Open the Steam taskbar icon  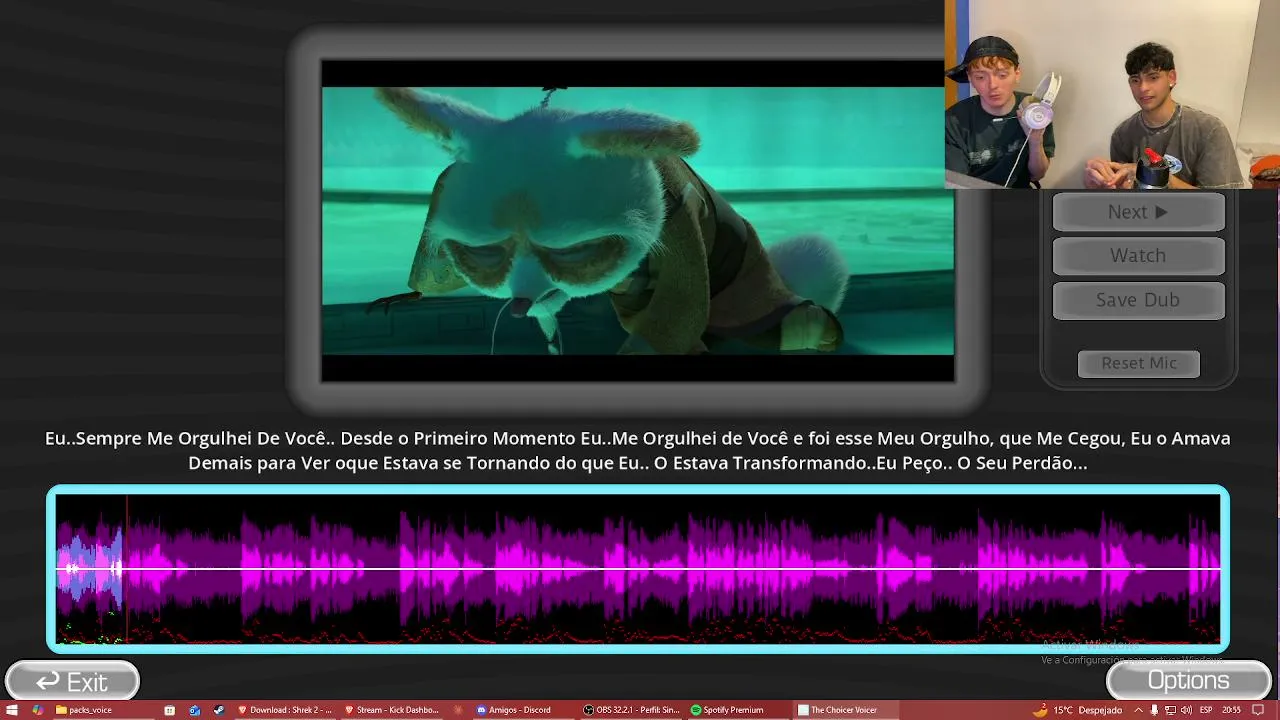(x=218, y=710)
